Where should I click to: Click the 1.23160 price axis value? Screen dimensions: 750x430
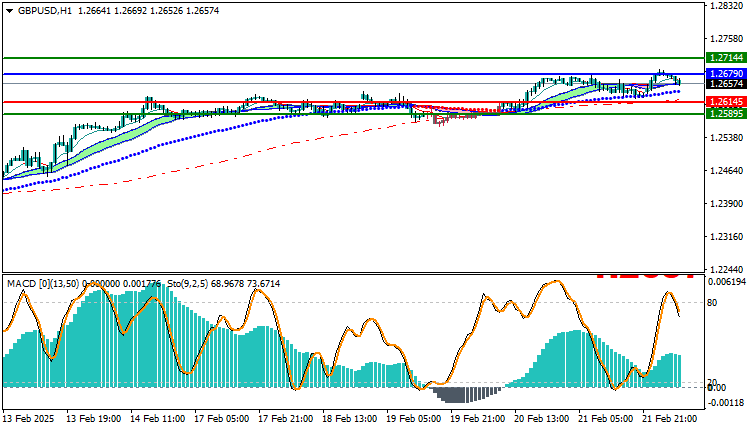(x=727, y=237)
